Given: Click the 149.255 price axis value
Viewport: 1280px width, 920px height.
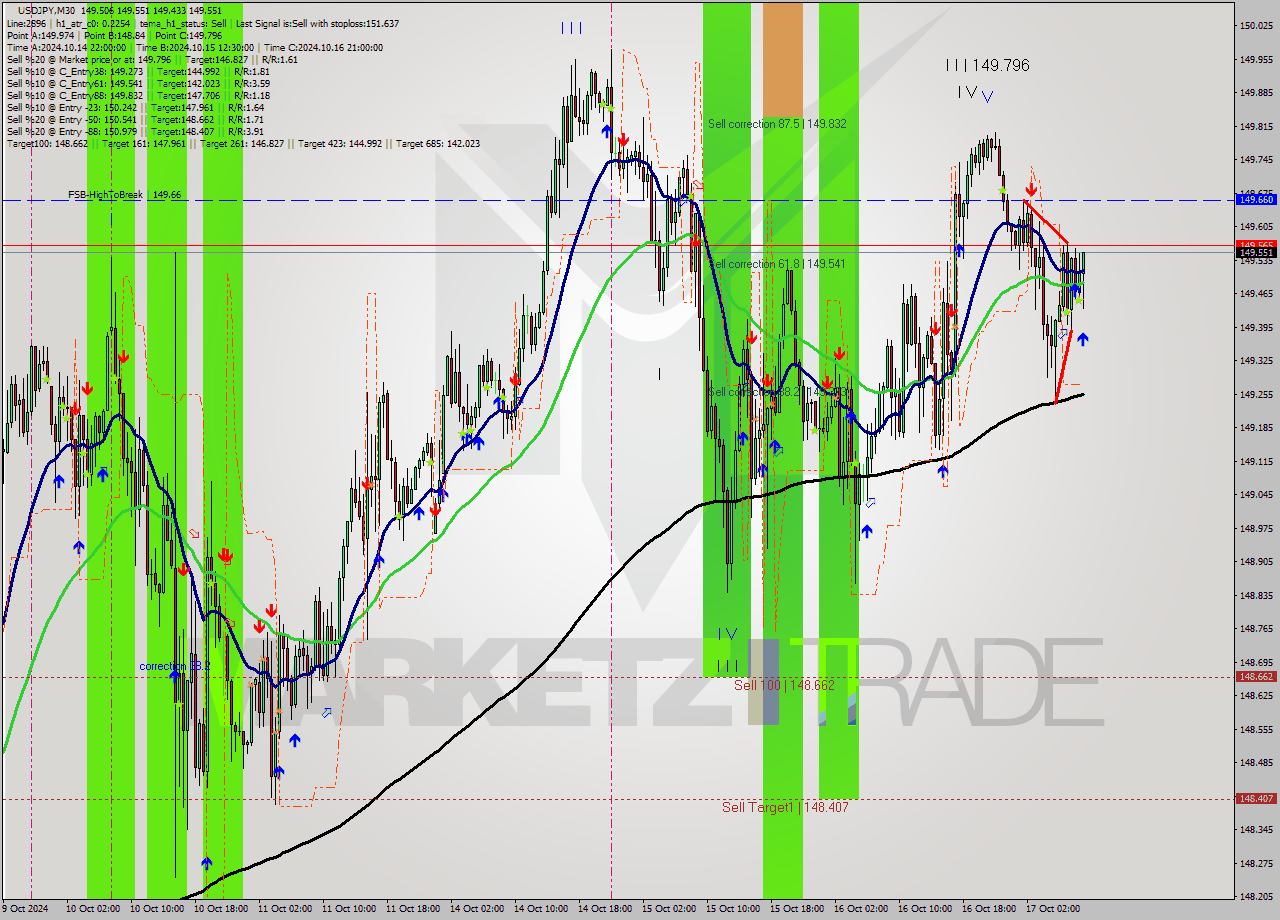Looking at the screenshot, I should click(1257, 395).
